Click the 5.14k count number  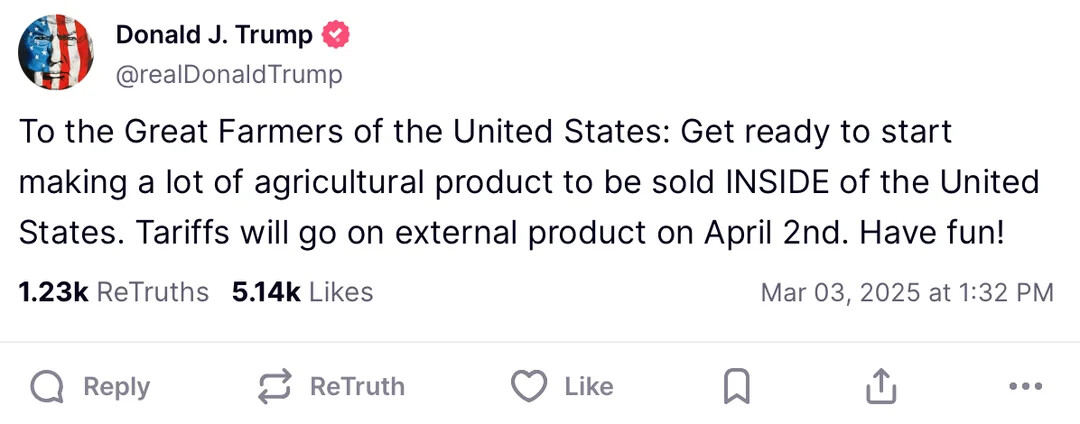coord(267,292)
